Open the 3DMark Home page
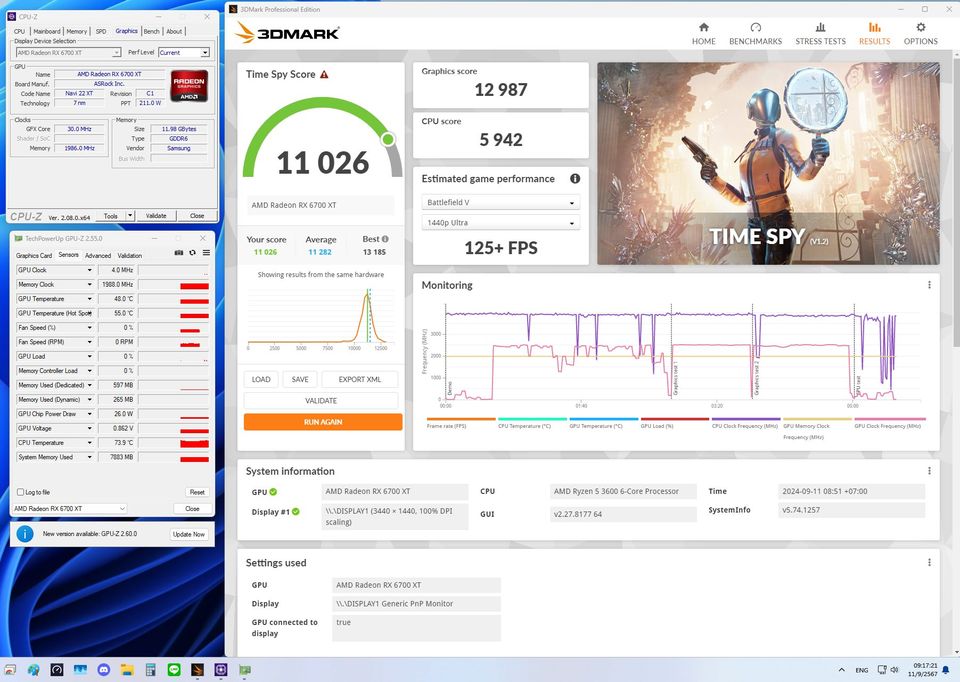The image size is (960, 682). click(703, 34)
